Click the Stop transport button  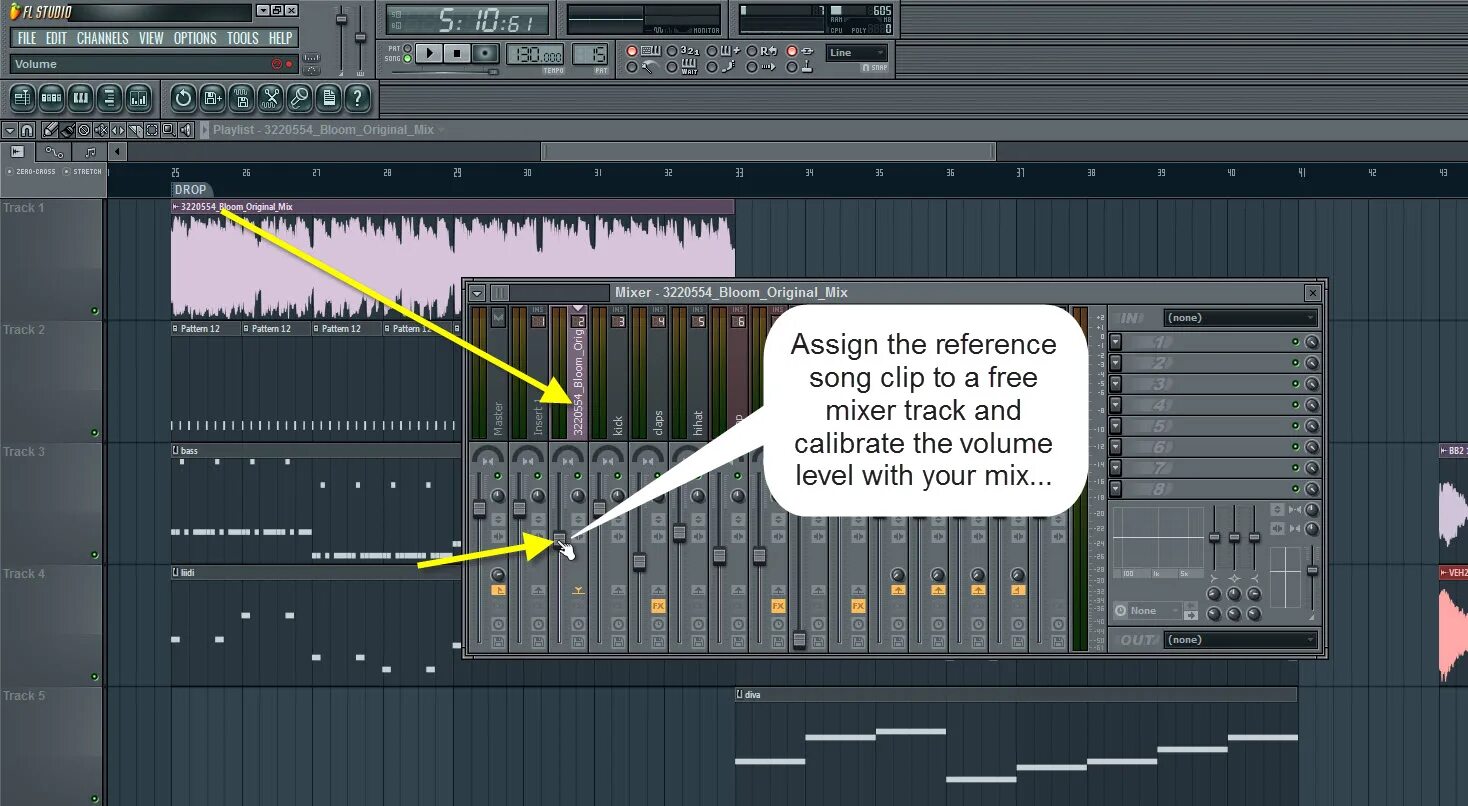point(457,53)
